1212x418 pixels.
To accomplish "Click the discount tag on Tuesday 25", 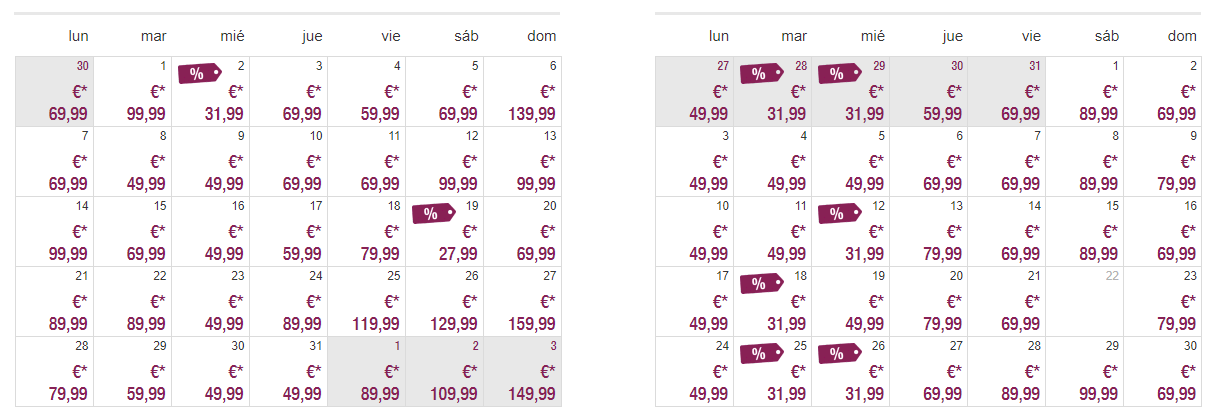I will coord(761,353).
